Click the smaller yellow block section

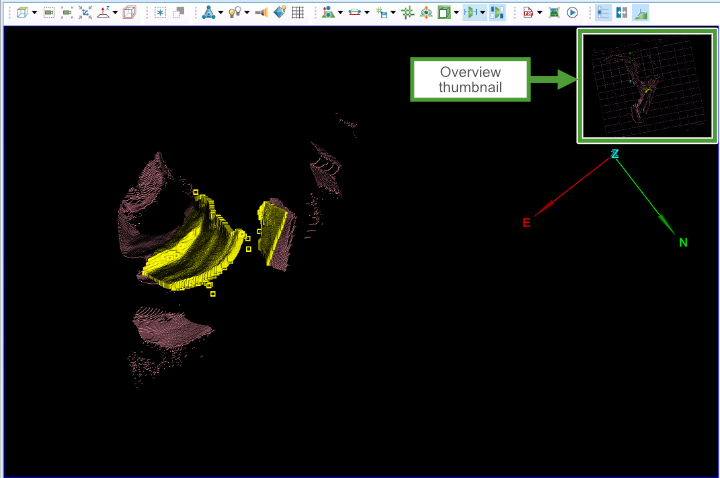272,232
